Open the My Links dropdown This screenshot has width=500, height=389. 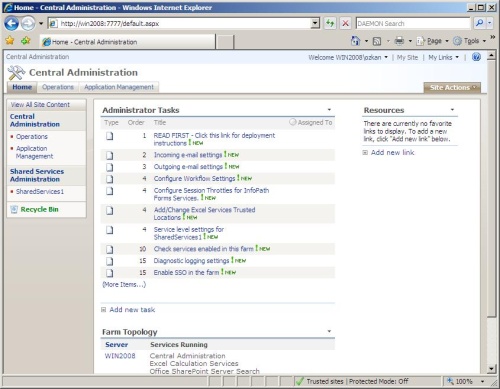[x=443, y=57]
